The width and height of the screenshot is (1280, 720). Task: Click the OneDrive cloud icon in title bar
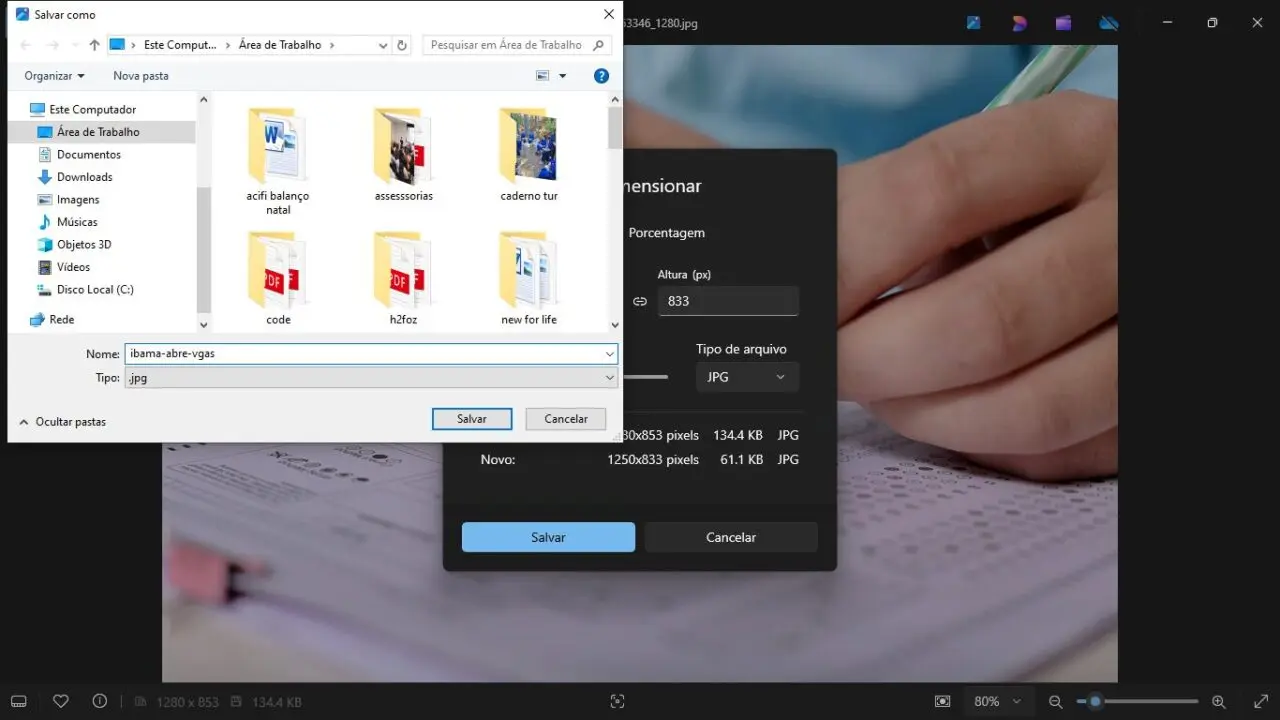[x=1109, y=23]
